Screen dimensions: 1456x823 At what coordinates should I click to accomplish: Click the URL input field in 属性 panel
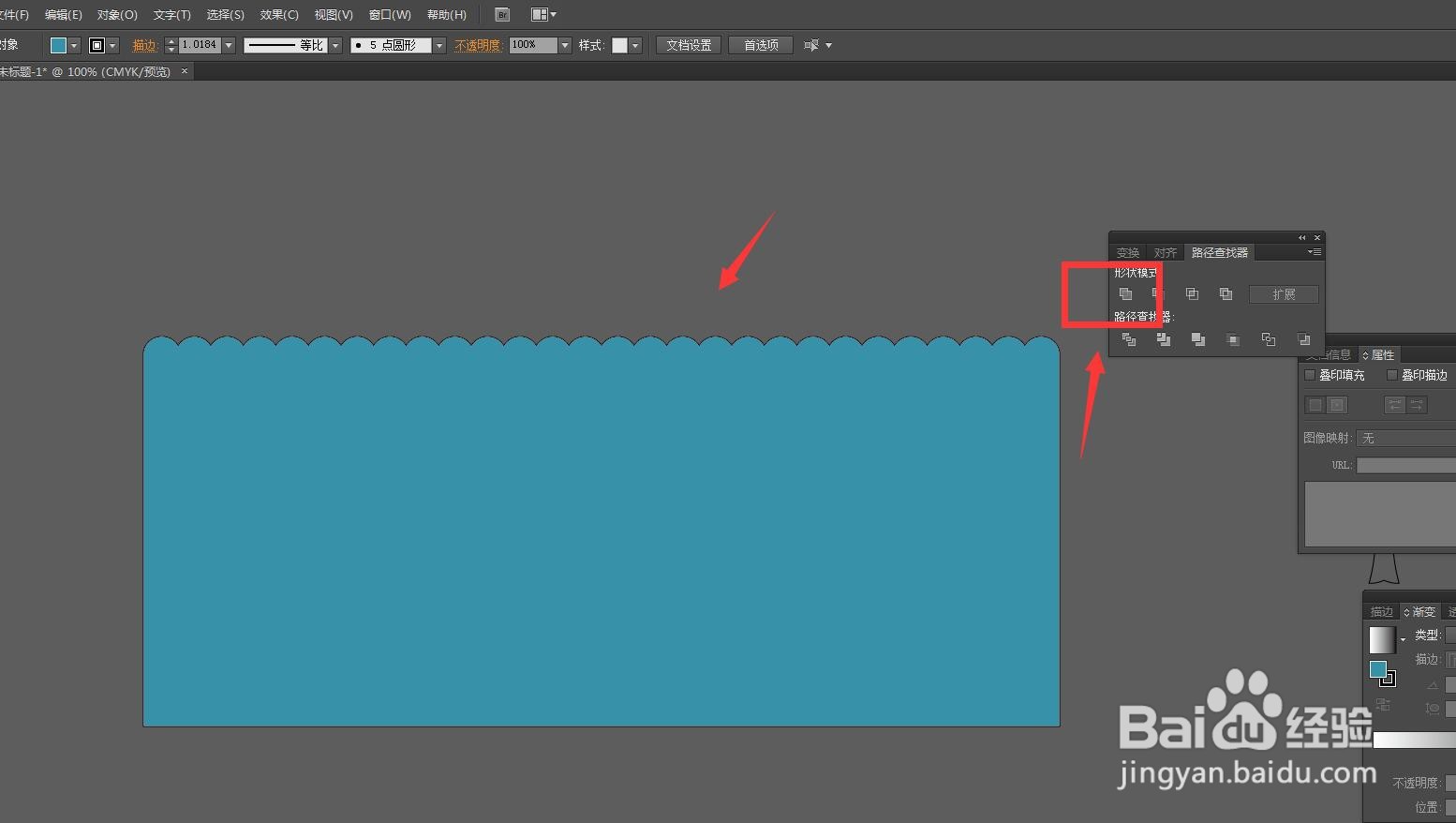point(1406,465)
